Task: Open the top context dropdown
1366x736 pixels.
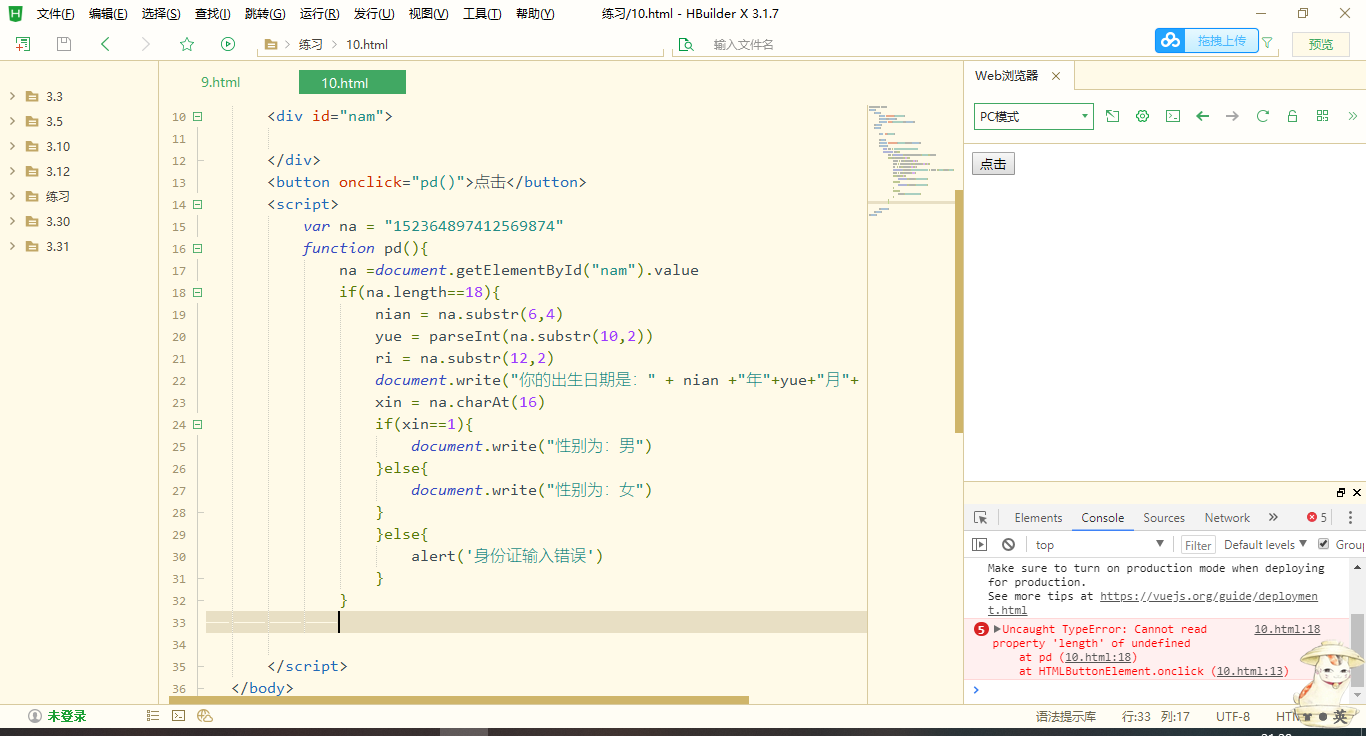Action: 1100,544
